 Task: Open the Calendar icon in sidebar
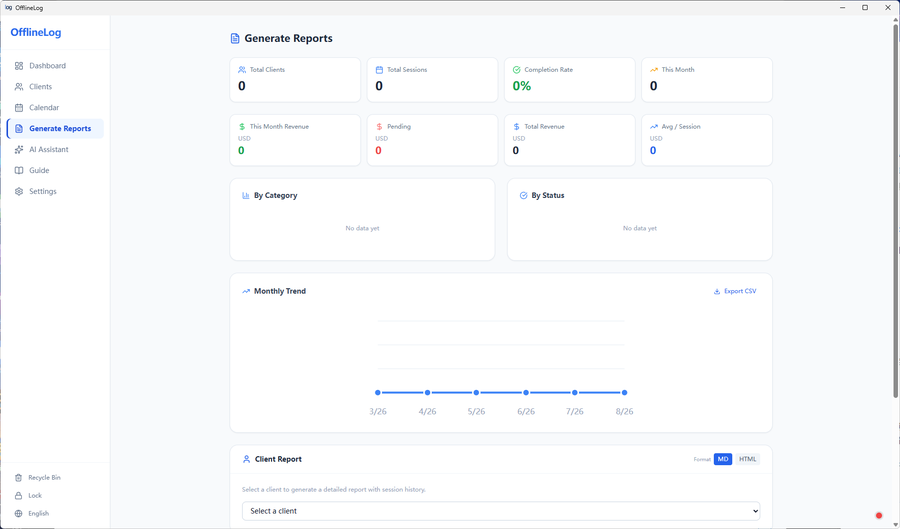click(19, 108)
